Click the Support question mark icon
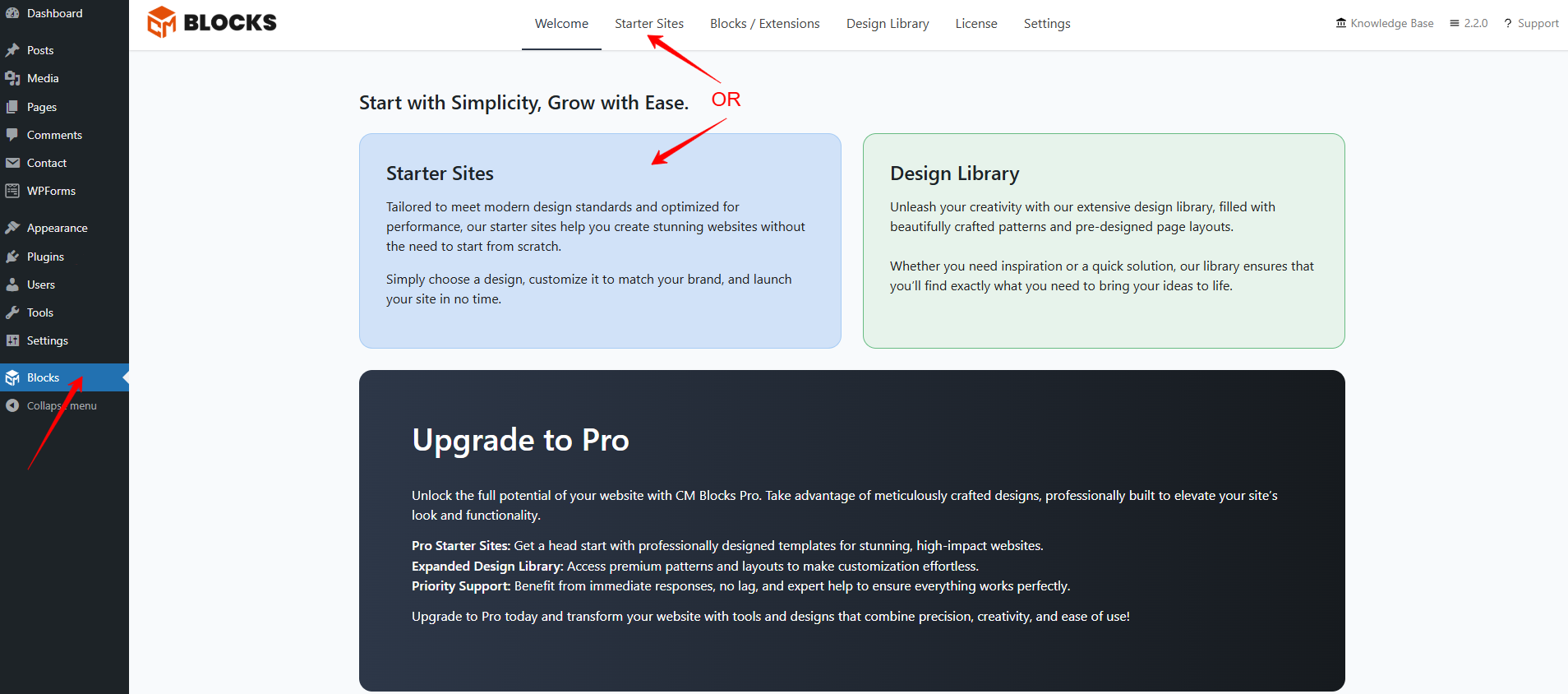Viewport: 1568px width, 694px height. click(x=1508, y=23)
